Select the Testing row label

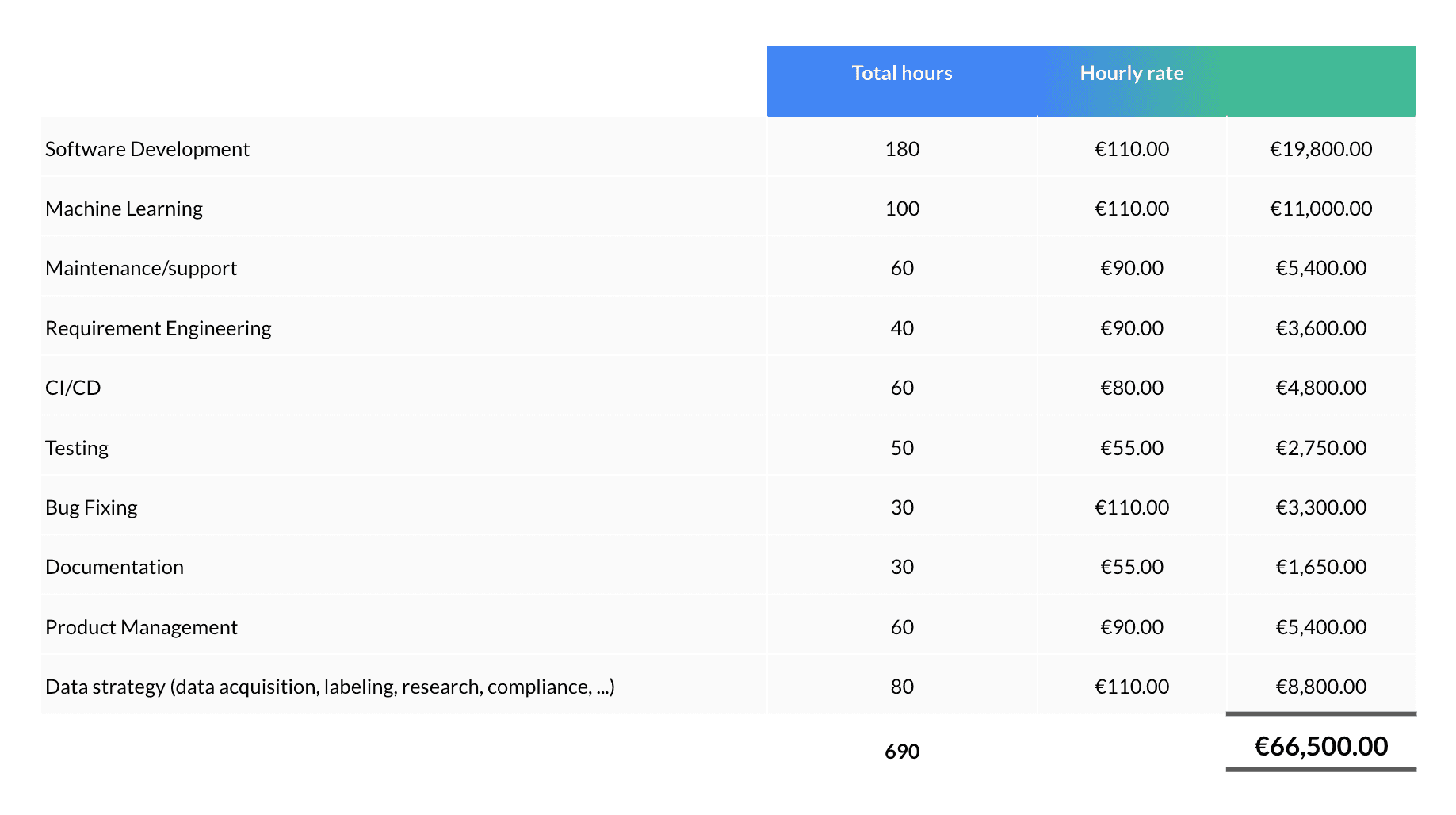(77, 448)
